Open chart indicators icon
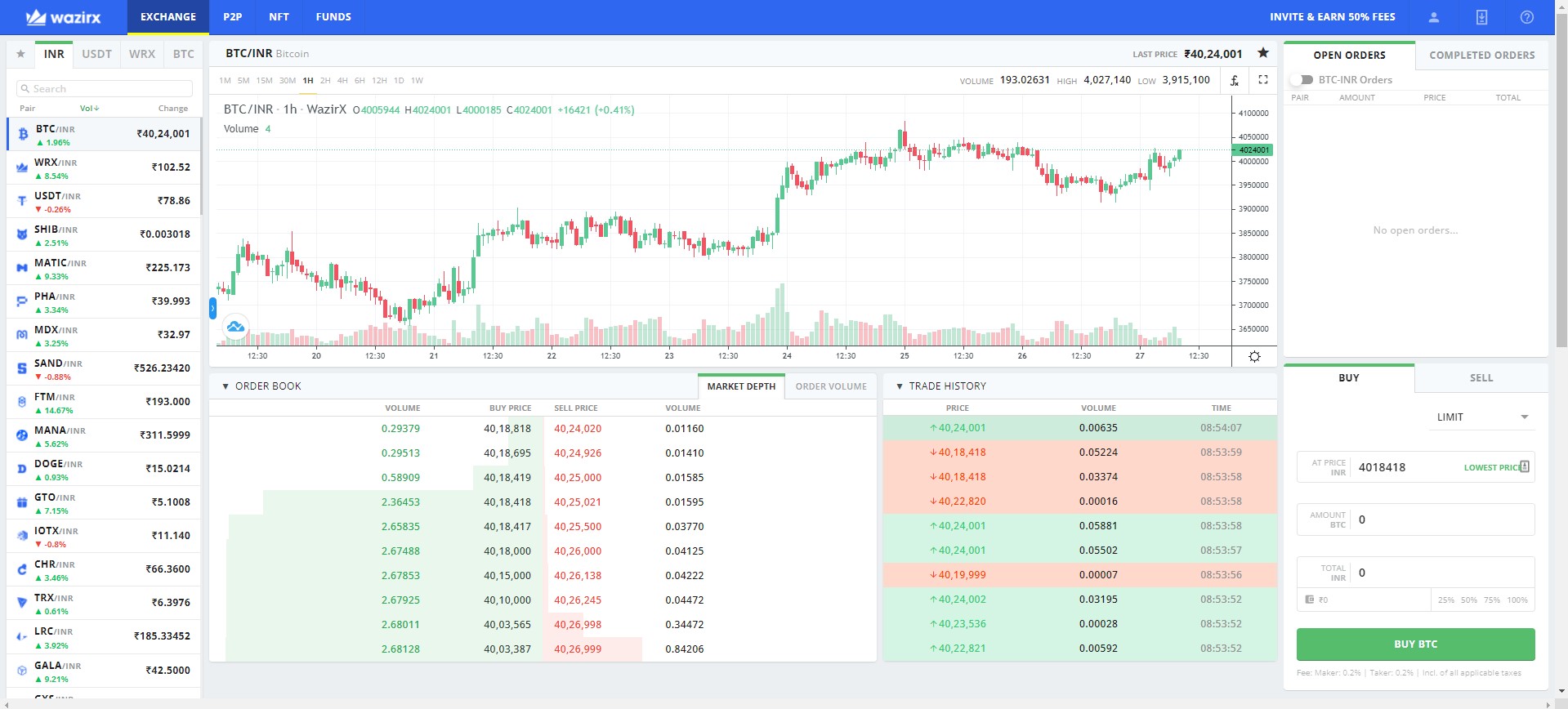This screenshot has width=1568, height=709. click(x=1235, y=80)
